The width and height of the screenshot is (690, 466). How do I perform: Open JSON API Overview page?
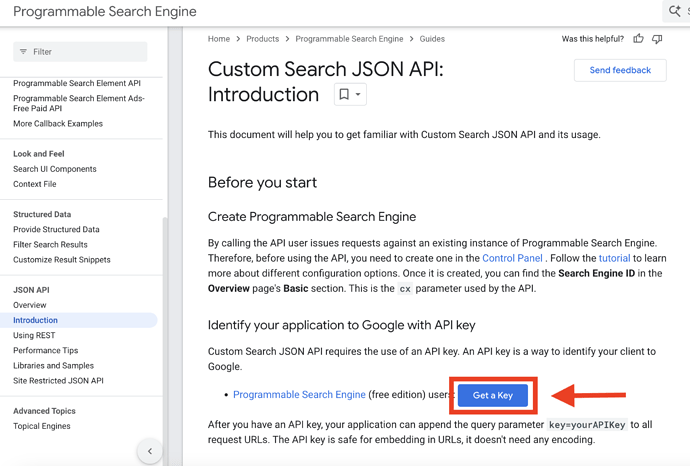click(x=29, y=305)
